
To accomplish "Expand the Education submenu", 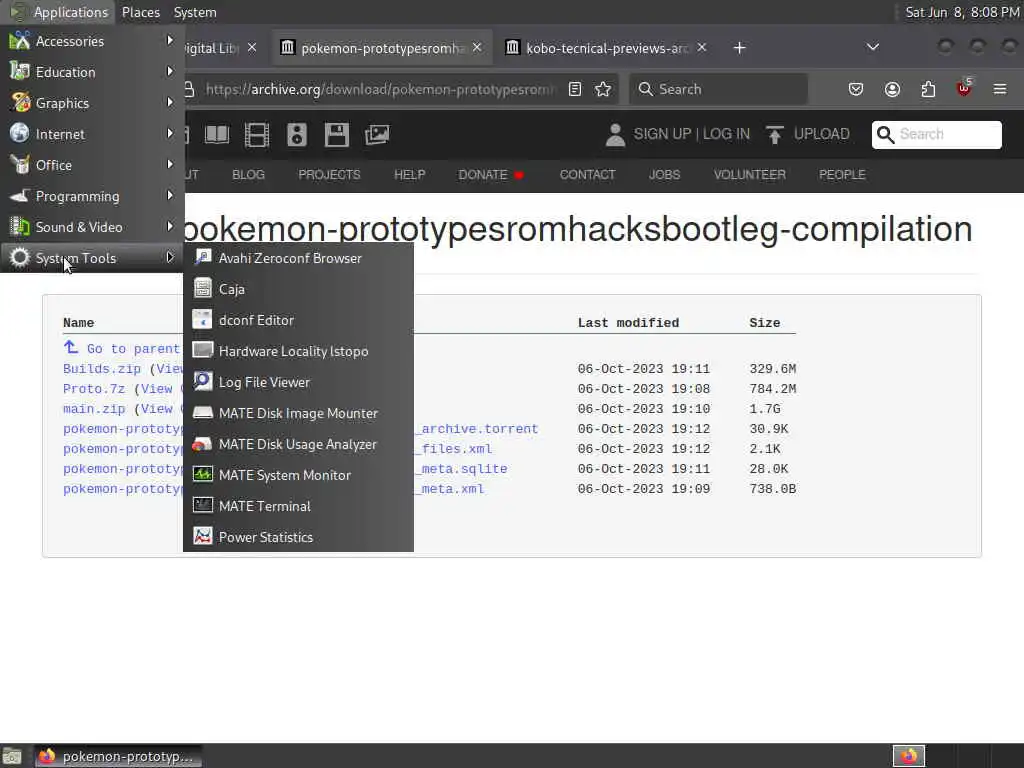I will [92, 72].
